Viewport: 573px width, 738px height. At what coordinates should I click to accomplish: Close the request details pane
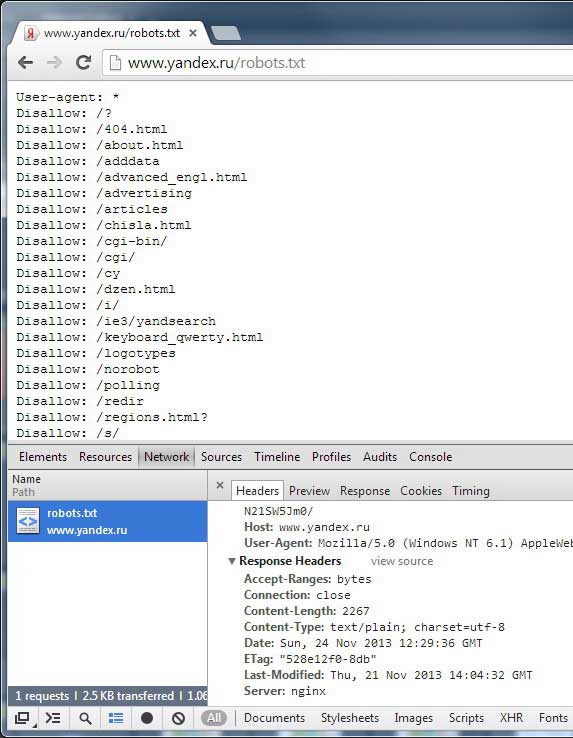220,485
